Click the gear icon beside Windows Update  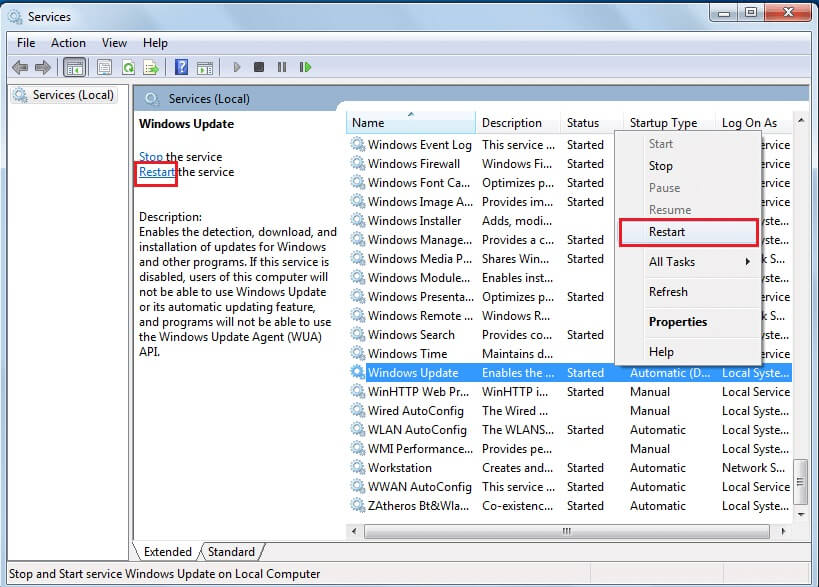coord(358,372)
